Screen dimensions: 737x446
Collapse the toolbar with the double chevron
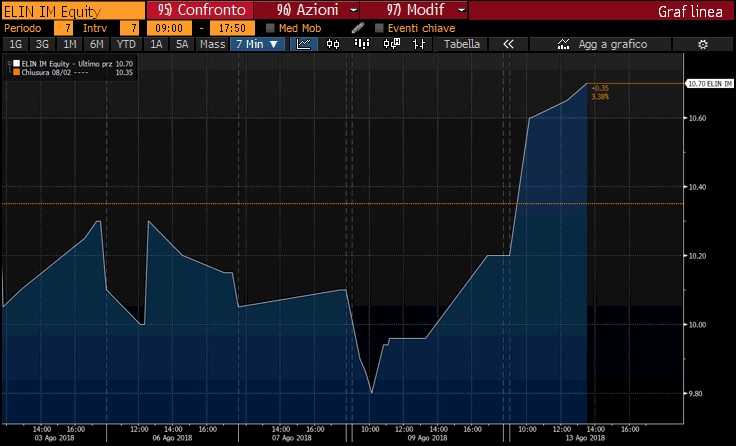click(x=509, y=44)
